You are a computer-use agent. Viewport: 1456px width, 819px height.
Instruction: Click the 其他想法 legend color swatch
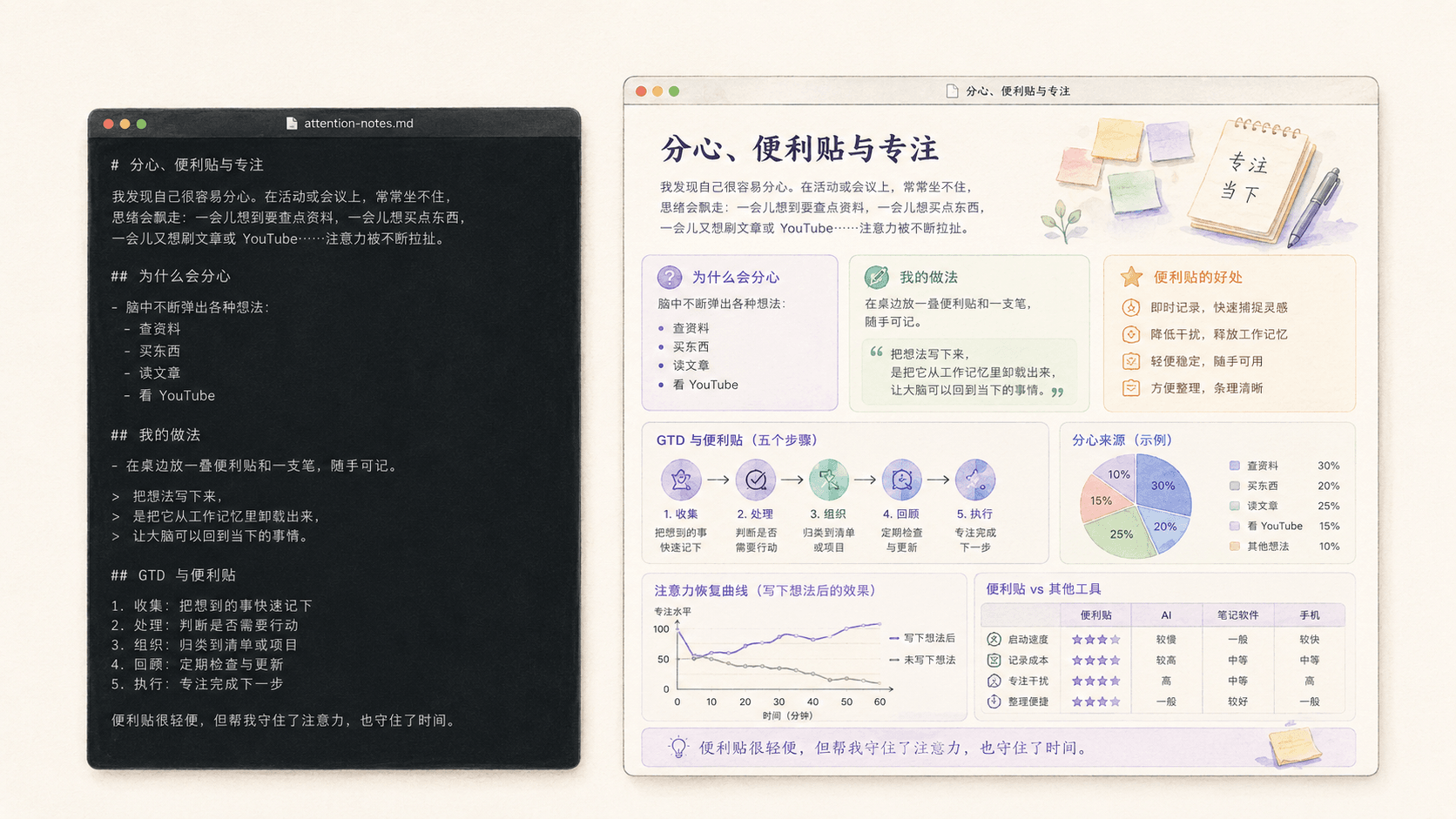(x=1234, y=546)
